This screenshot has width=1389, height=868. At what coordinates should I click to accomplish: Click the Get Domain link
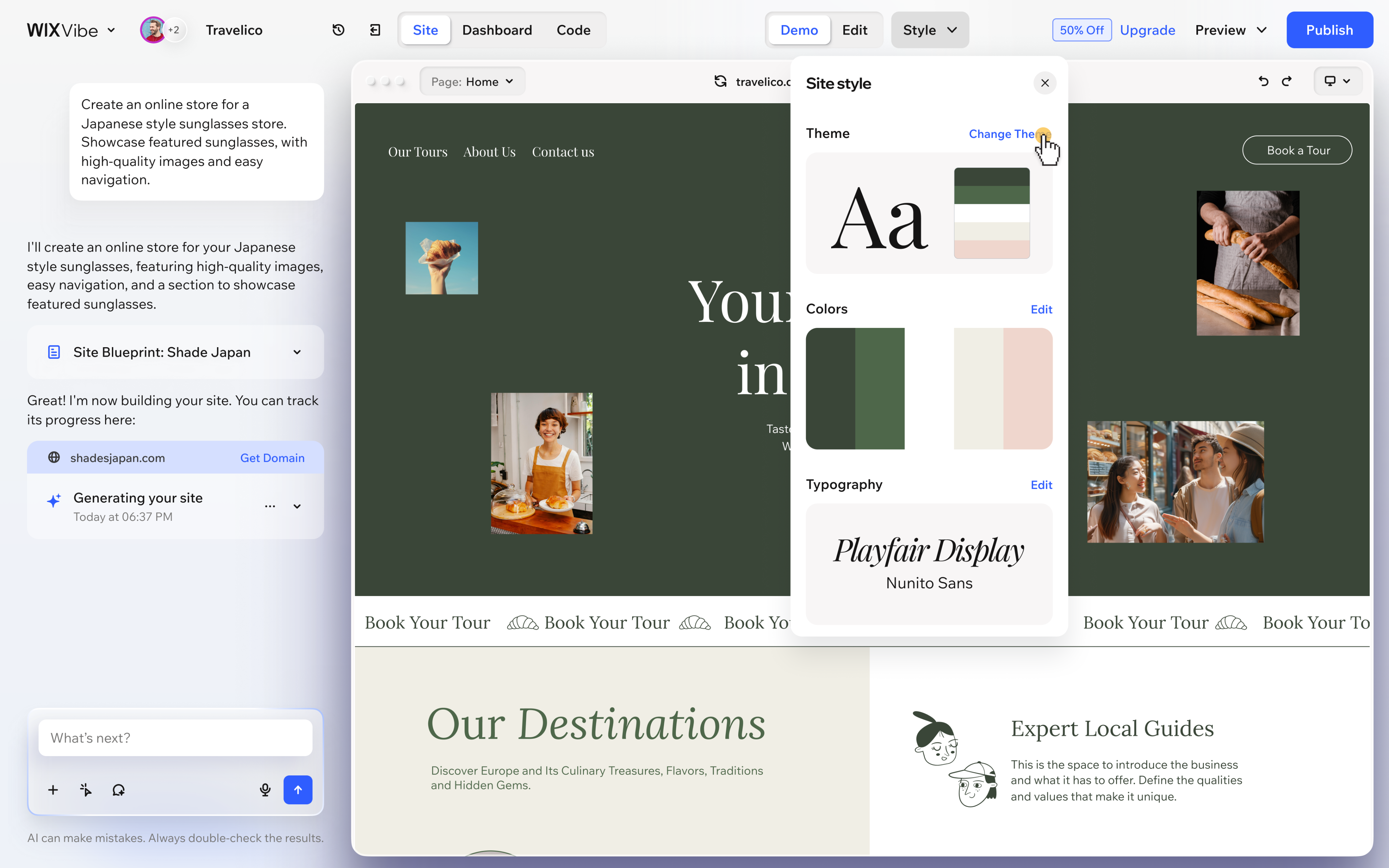[272, 457]
